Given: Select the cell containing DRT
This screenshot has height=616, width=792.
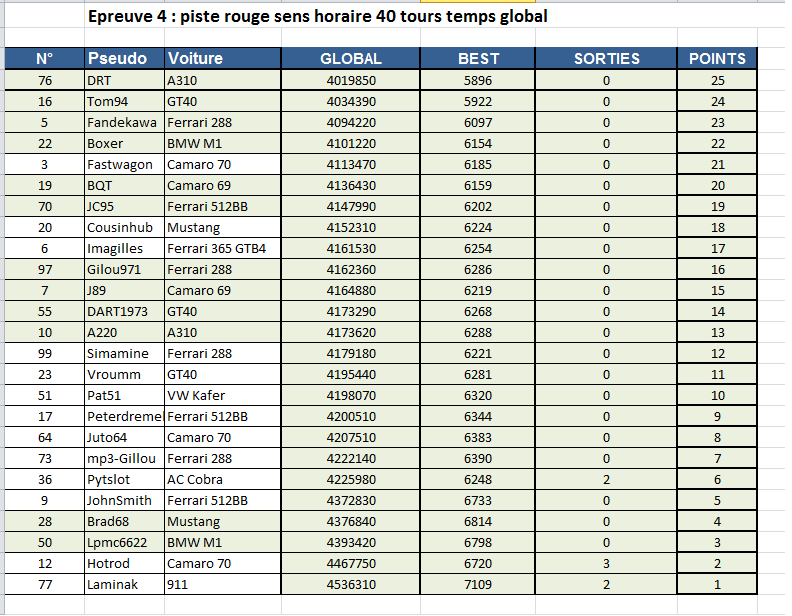Looking at the screenshot, I should tap(124, 80).
